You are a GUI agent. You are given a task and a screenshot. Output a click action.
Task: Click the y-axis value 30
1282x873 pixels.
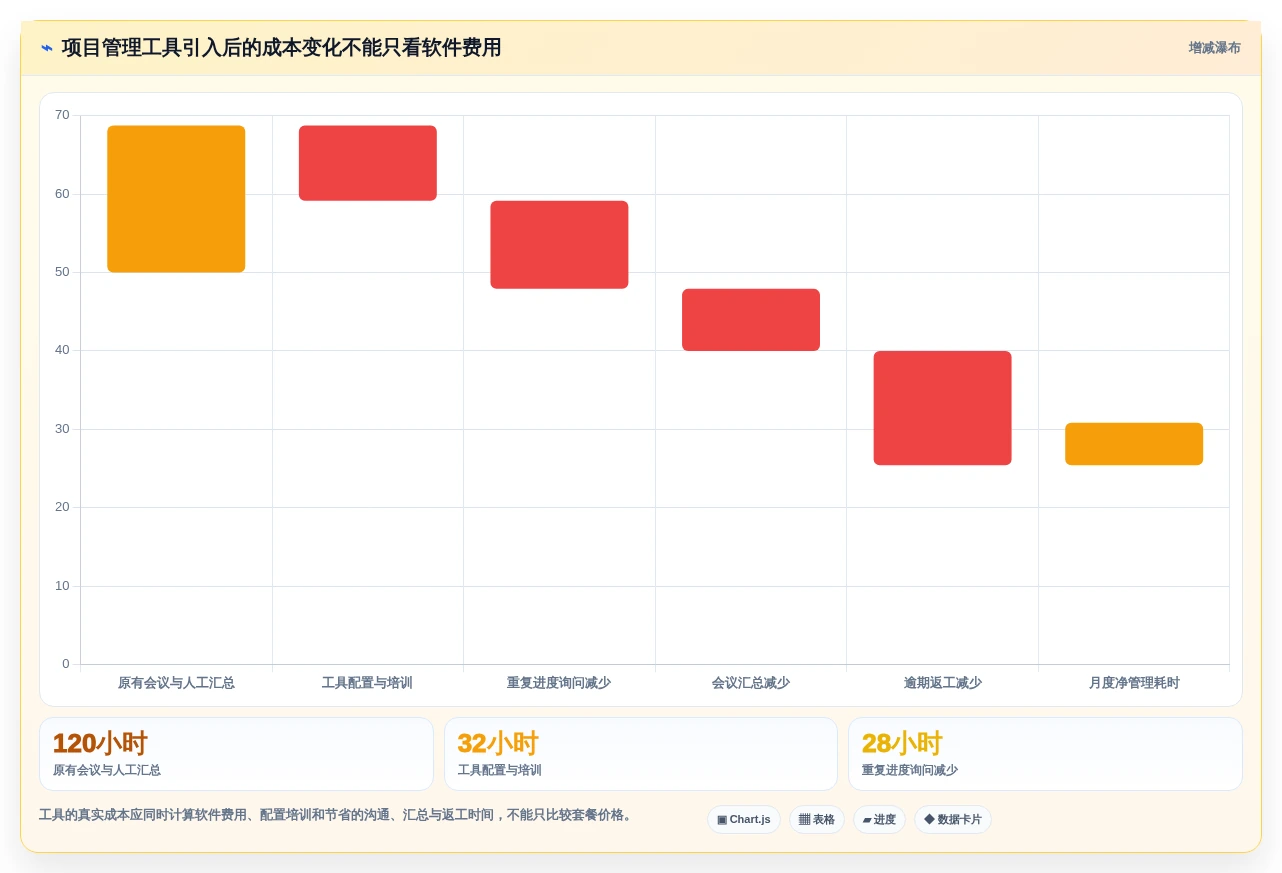pos(62,429)
